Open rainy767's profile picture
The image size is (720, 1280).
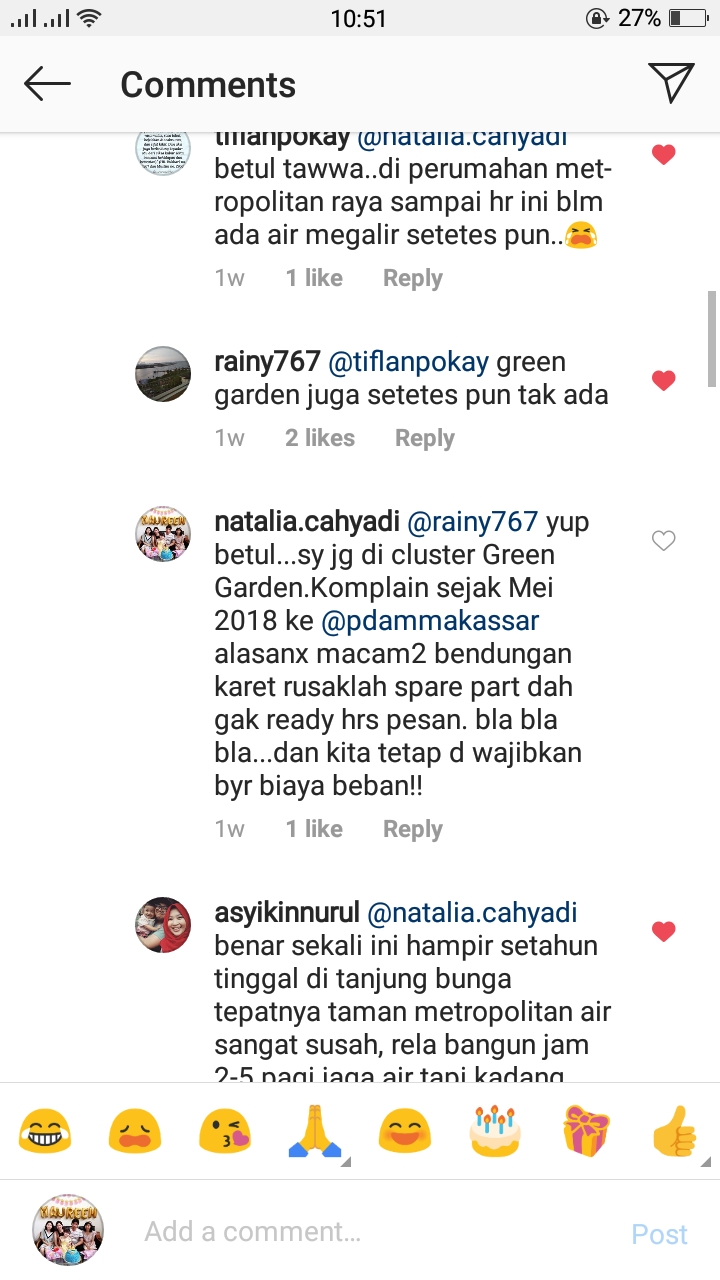tap(164, 373)
